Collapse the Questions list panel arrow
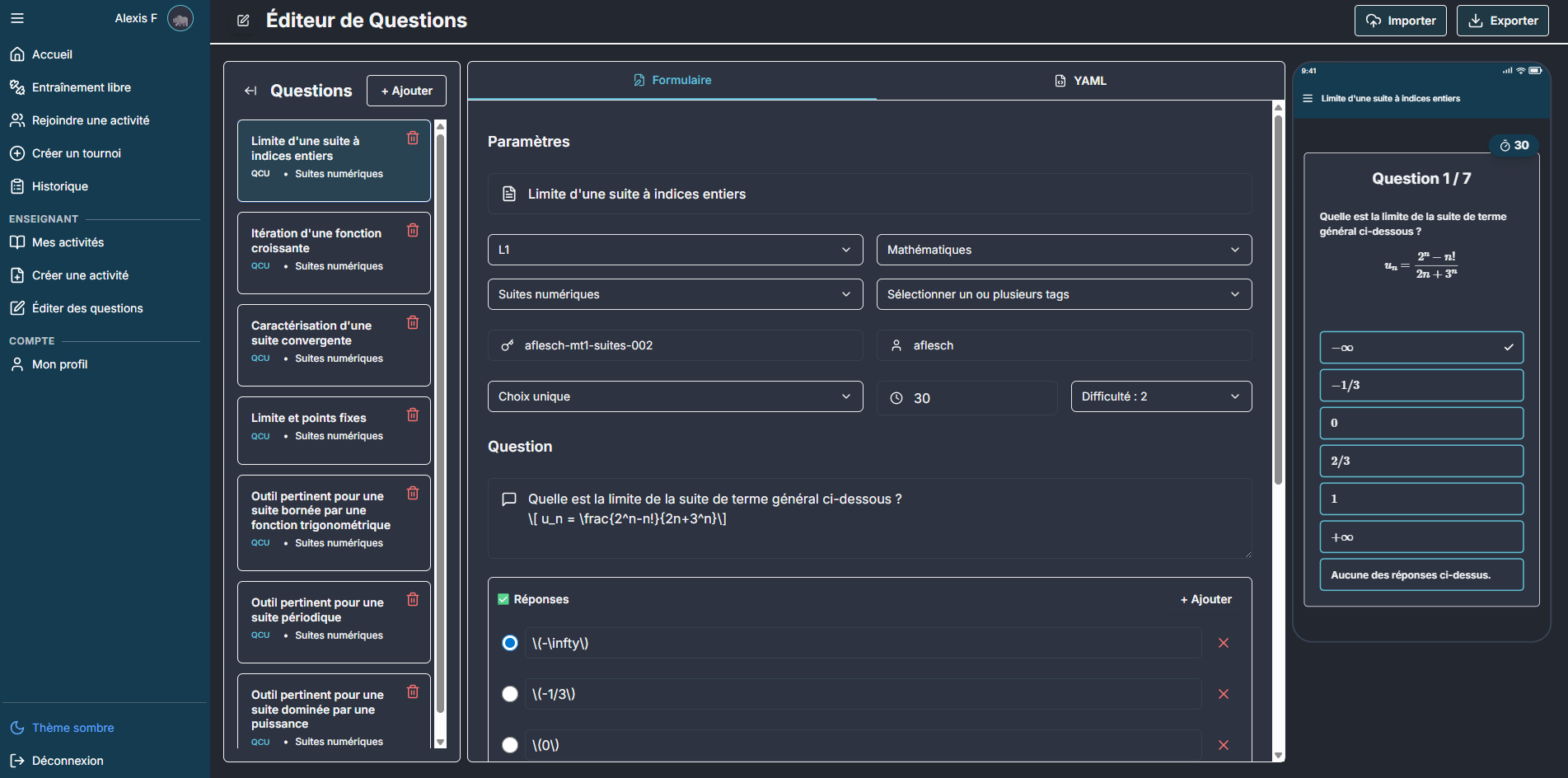The image size is (1568, 778). [250, 91]
